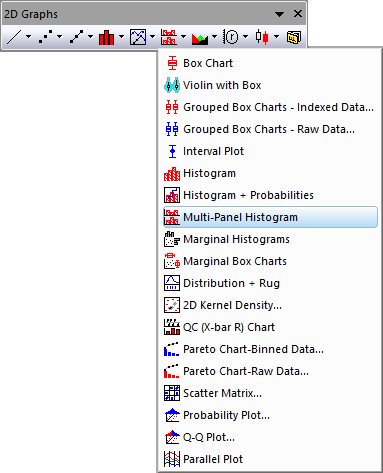Select the Stock candlestick chart icon
The height and width of the screenshot is (473, 383).
click(262, 37)
